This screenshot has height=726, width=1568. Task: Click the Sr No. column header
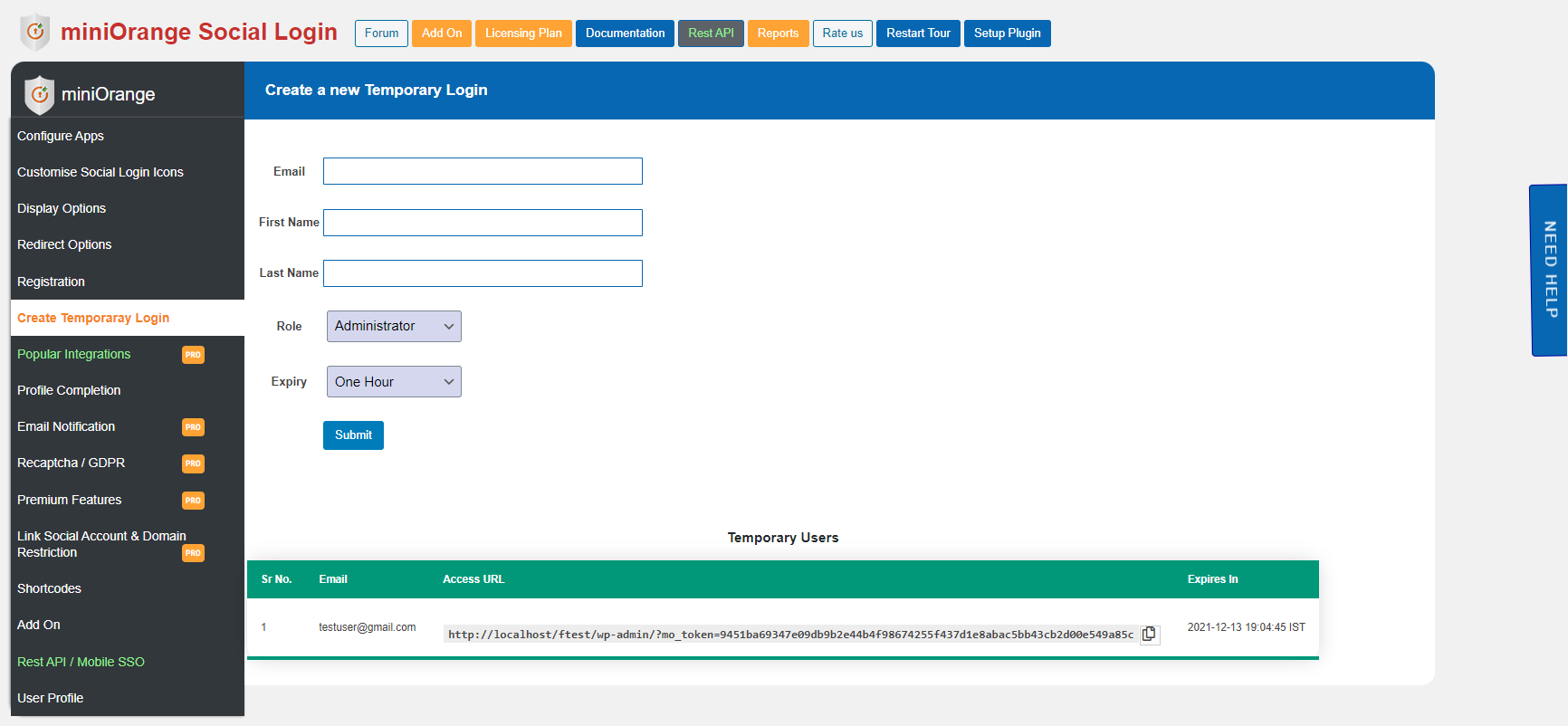pyautogui.click(x=277, y=579)
